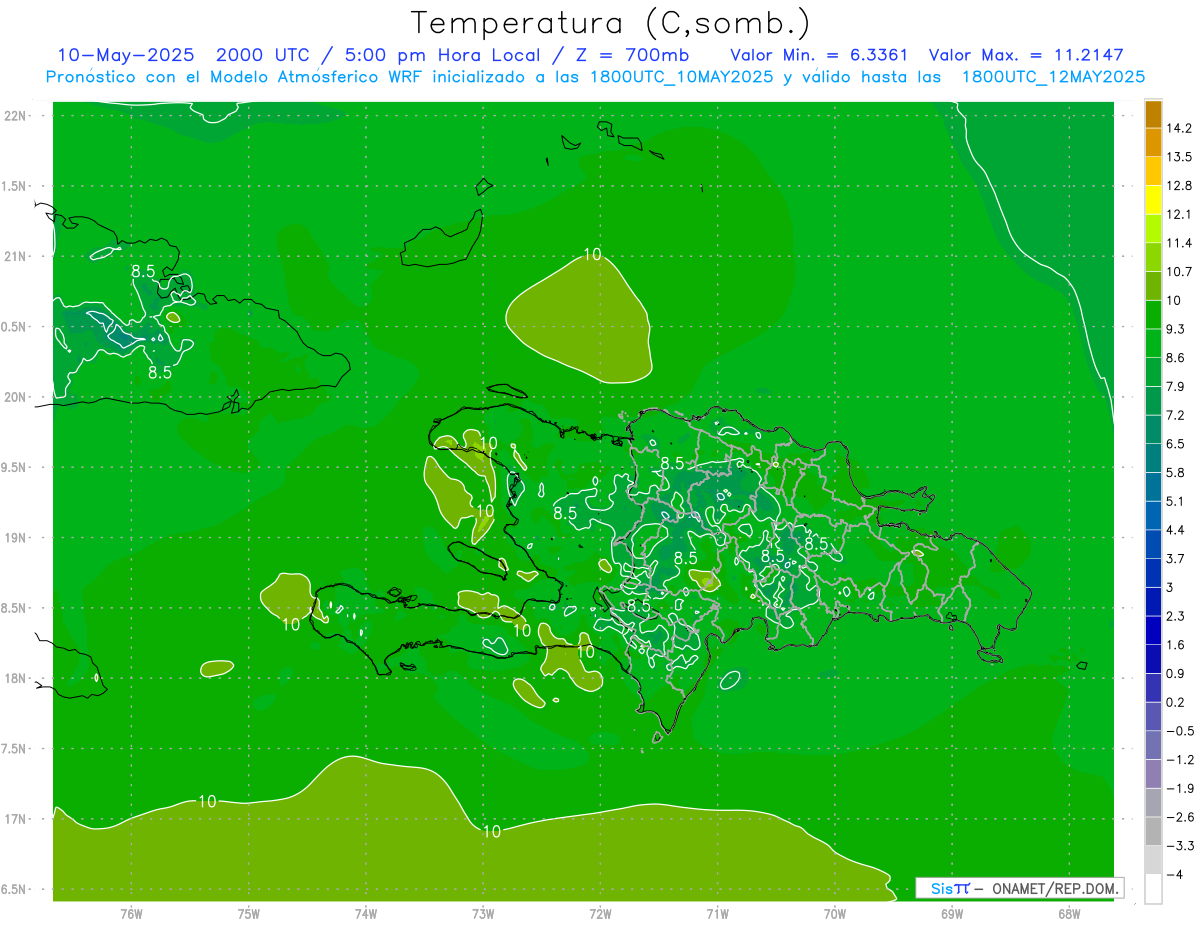Click the '75W' longitude axis label
This screenshot has width=1200, height=927.
coord(249,914)
